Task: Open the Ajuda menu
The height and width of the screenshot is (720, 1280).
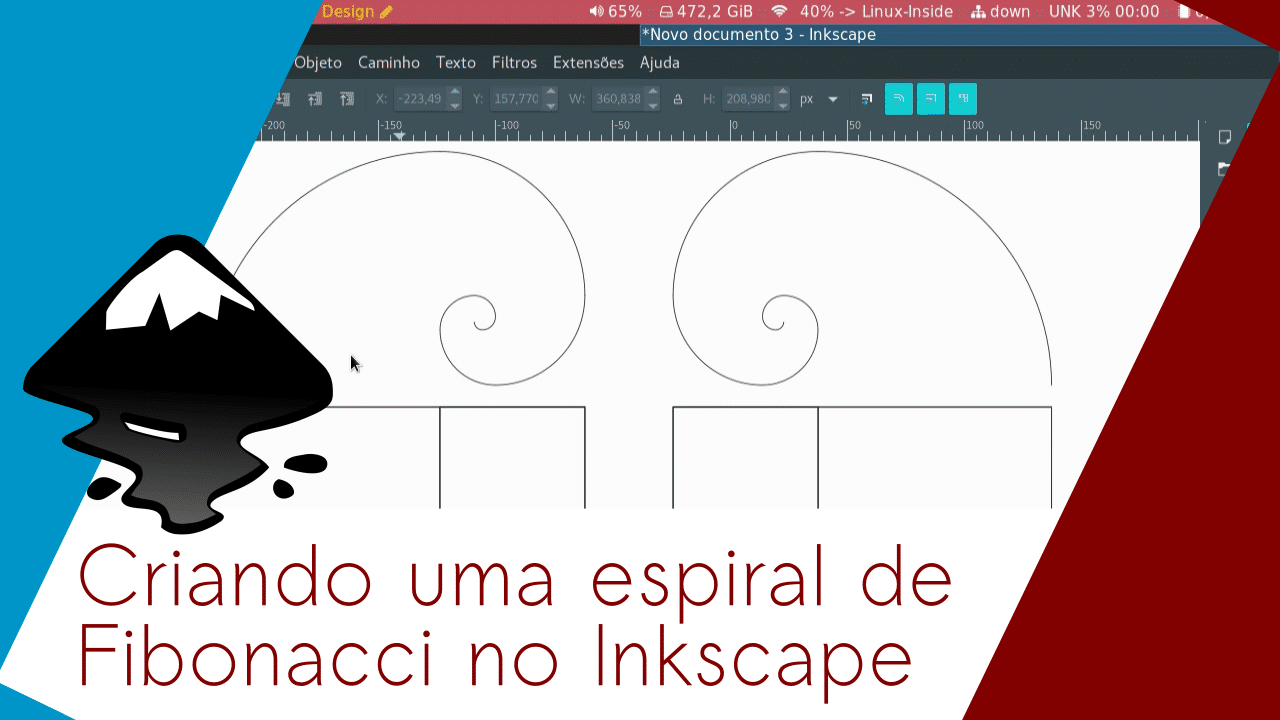Action: 660,62
